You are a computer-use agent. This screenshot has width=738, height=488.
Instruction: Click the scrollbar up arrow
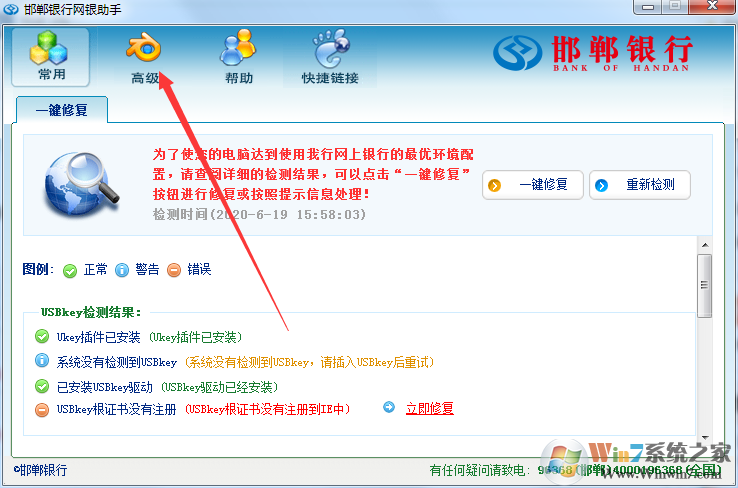[705, 245]
